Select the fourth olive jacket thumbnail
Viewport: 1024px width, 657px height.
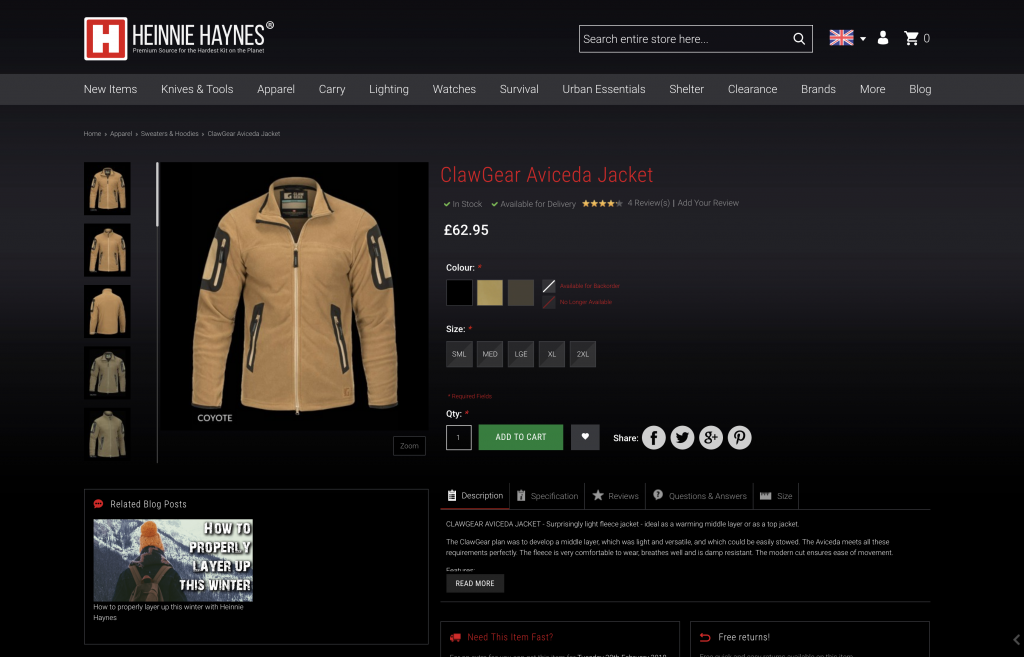(x=107, y=373)
